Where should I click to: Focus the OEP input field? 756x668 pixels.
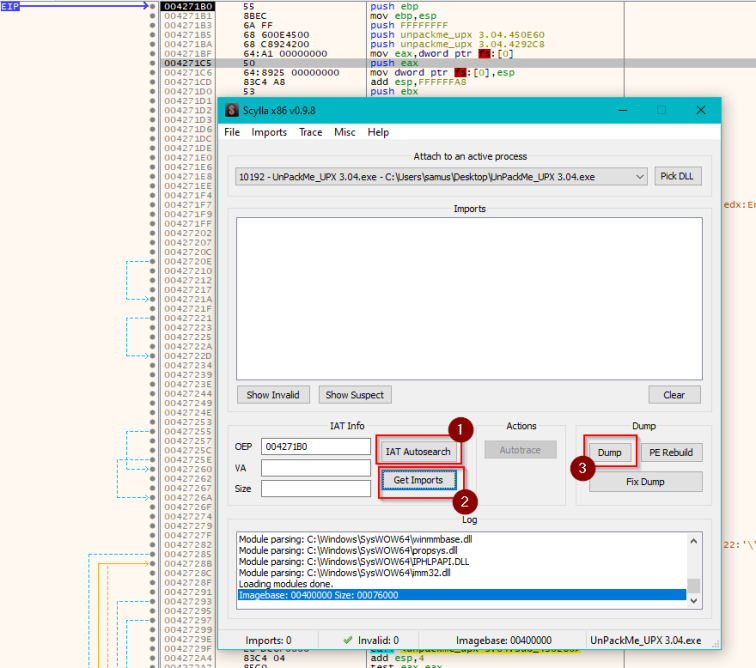[316, 447]
